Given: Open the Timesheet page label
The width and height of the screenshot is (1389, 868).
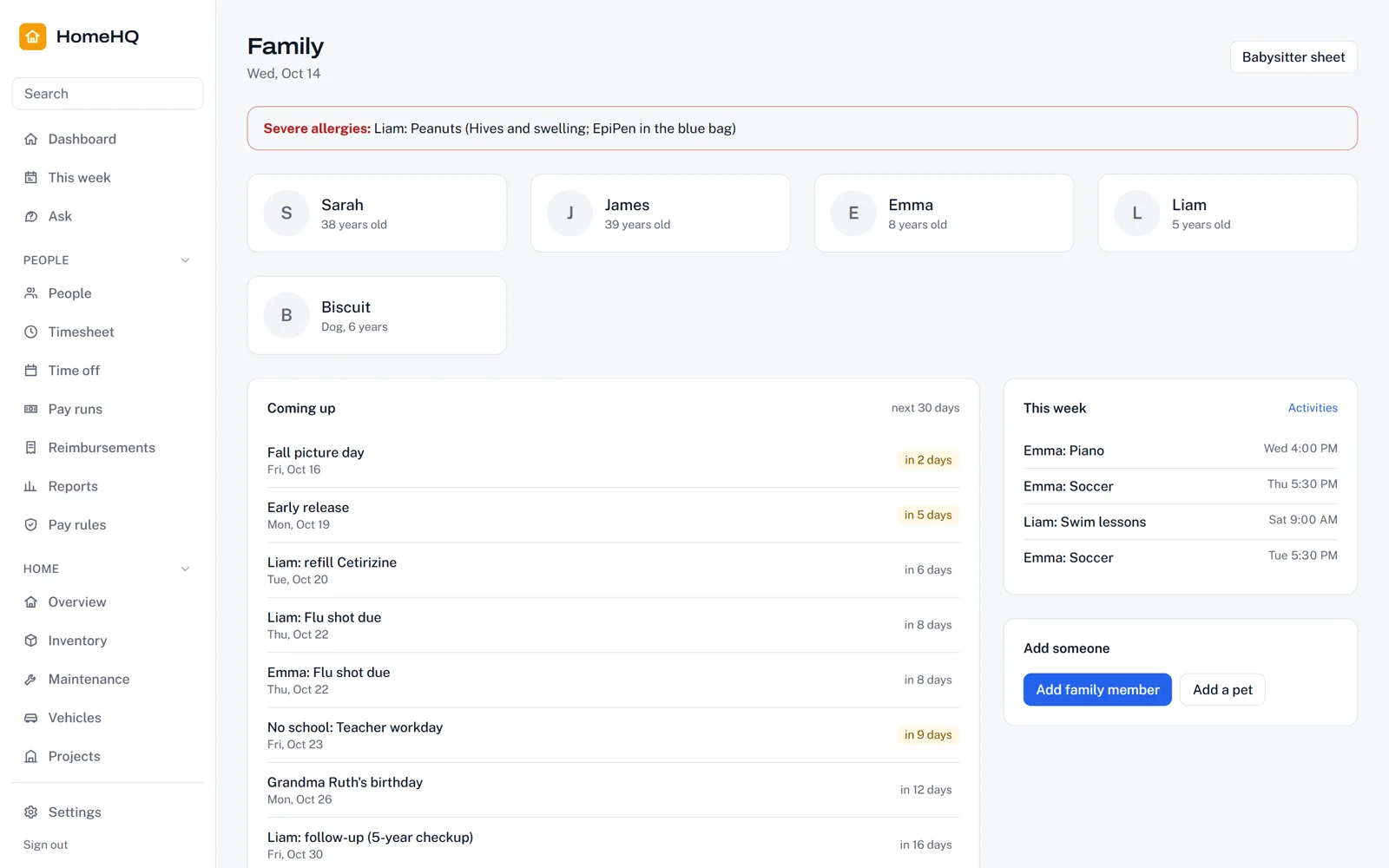Looking at the screenshot, I should click(81, 332).
